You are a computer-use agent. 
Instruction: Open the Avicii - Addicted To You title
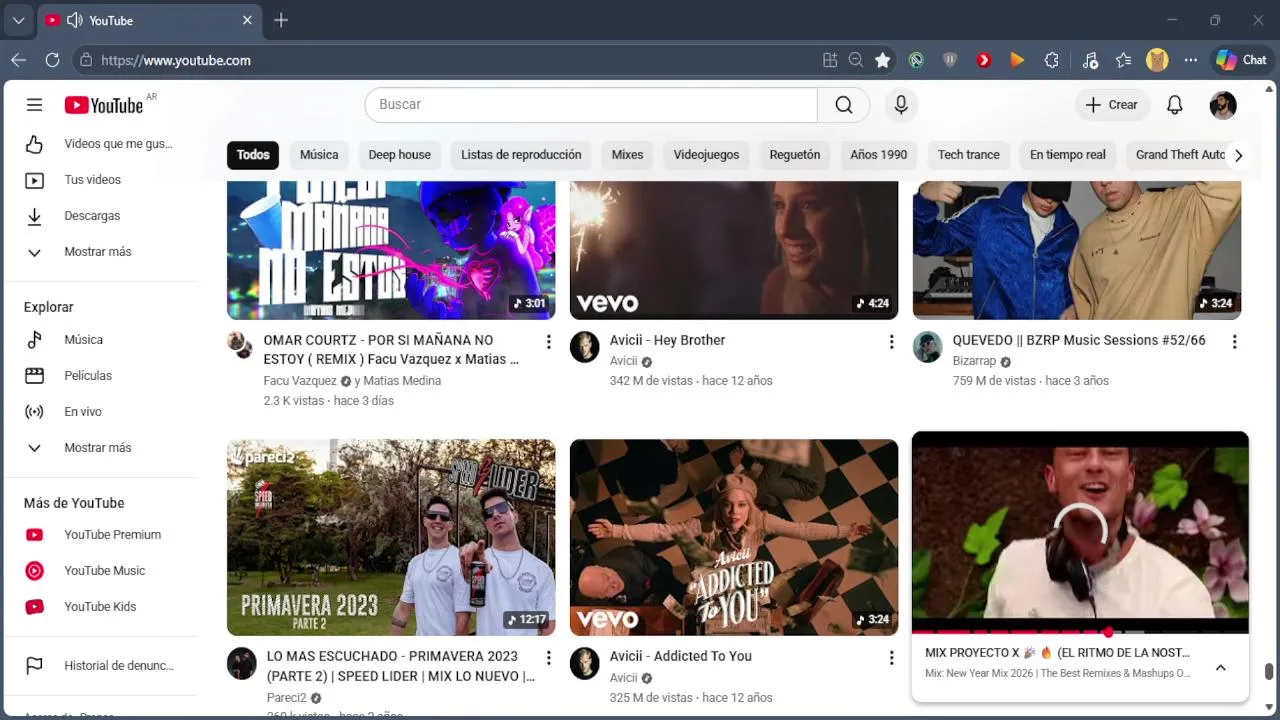click(681, 656)
